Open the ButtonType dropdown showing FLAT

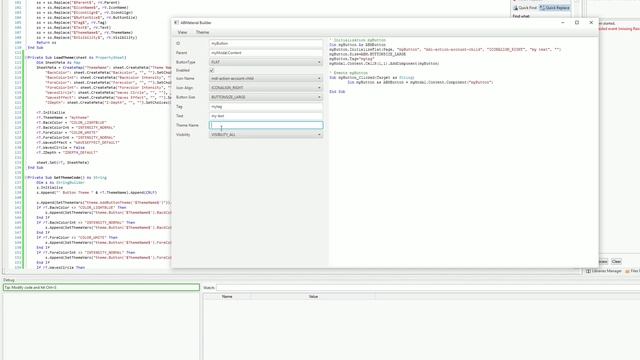point(266,62)
